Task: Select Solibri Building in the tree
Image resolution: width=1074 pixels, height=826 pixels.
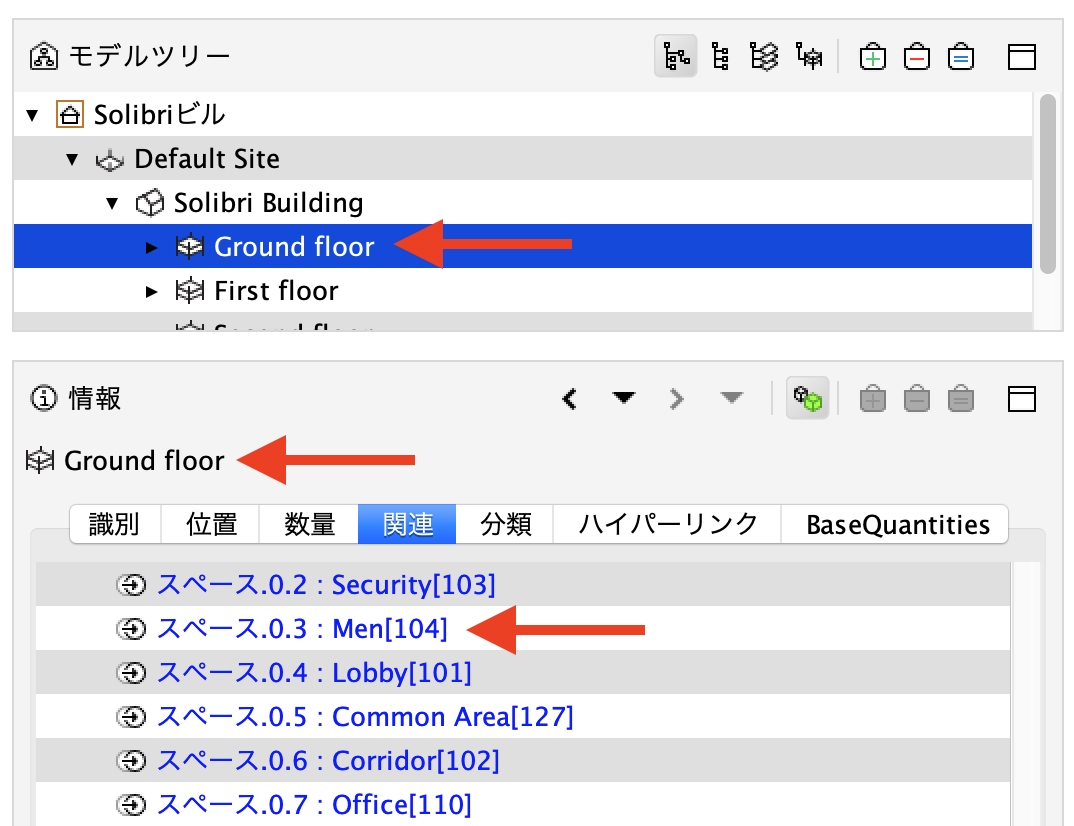Action: point(268,203)
